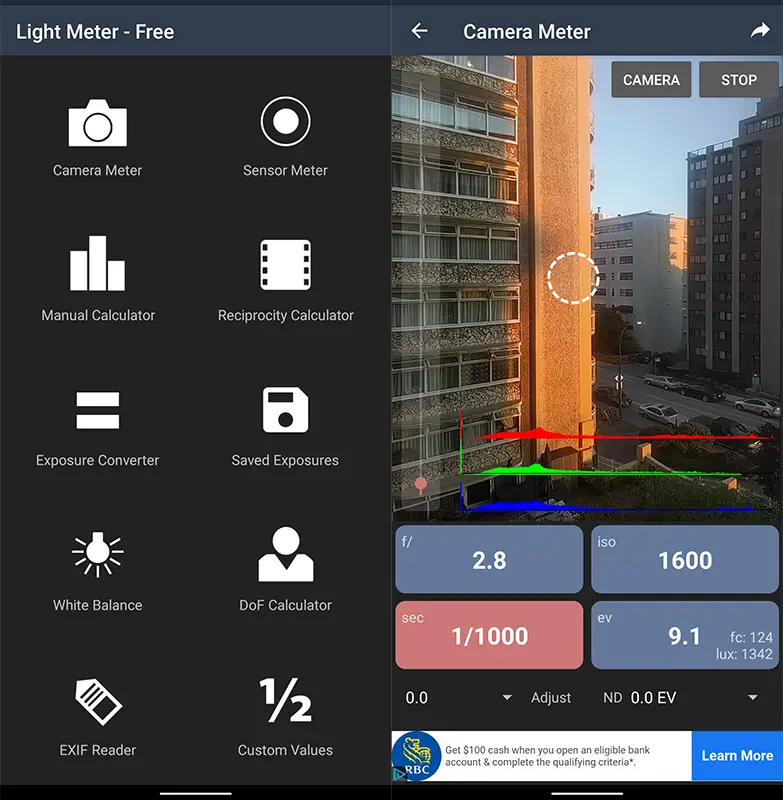Click the Exposure Converter label
The height and width of the screenshot is (800, 783).
(x=97, y=461)
